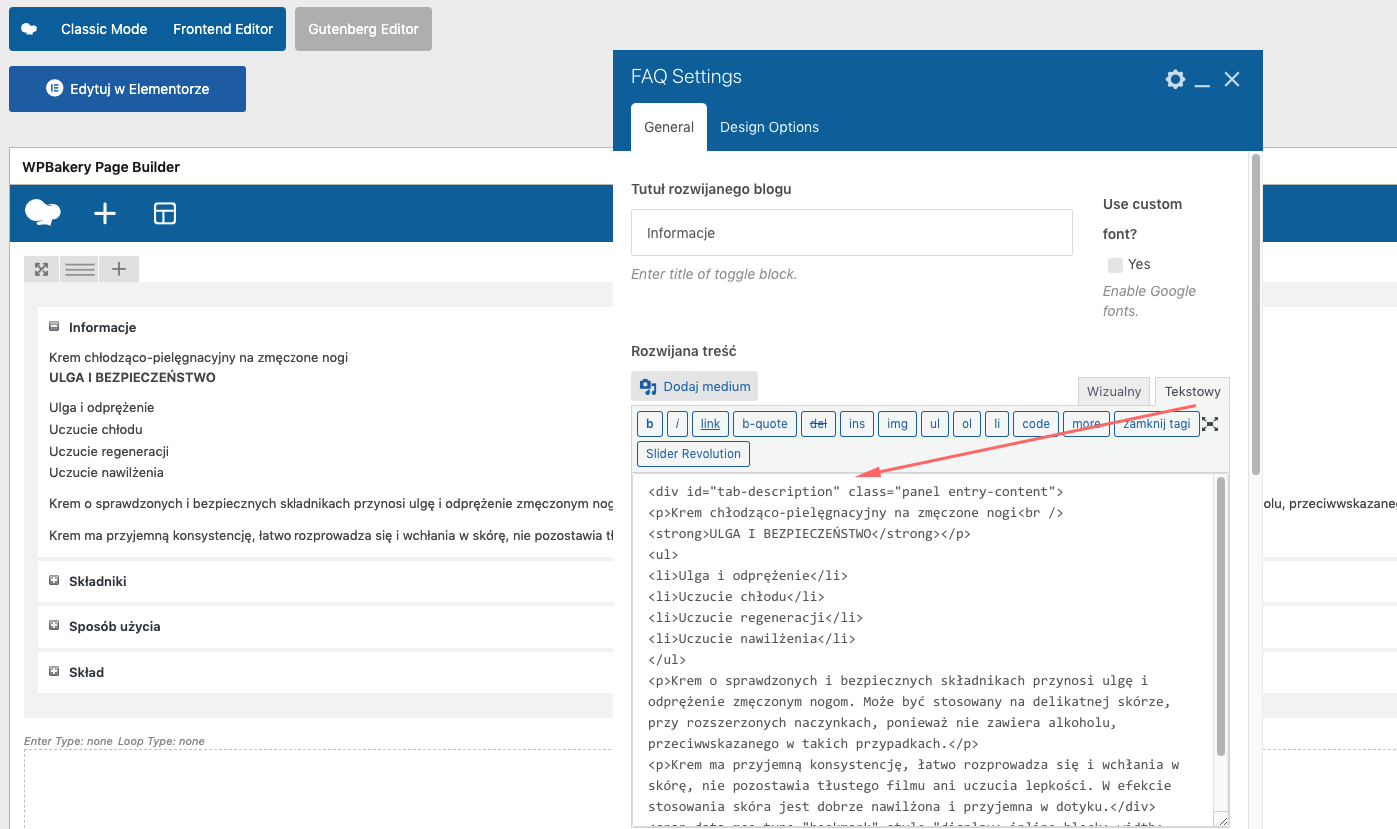Image resolution: width=1397 pixels, height=829 pixels.
Task: Click the Informacje title input field
Action: (x=852, y=232)
